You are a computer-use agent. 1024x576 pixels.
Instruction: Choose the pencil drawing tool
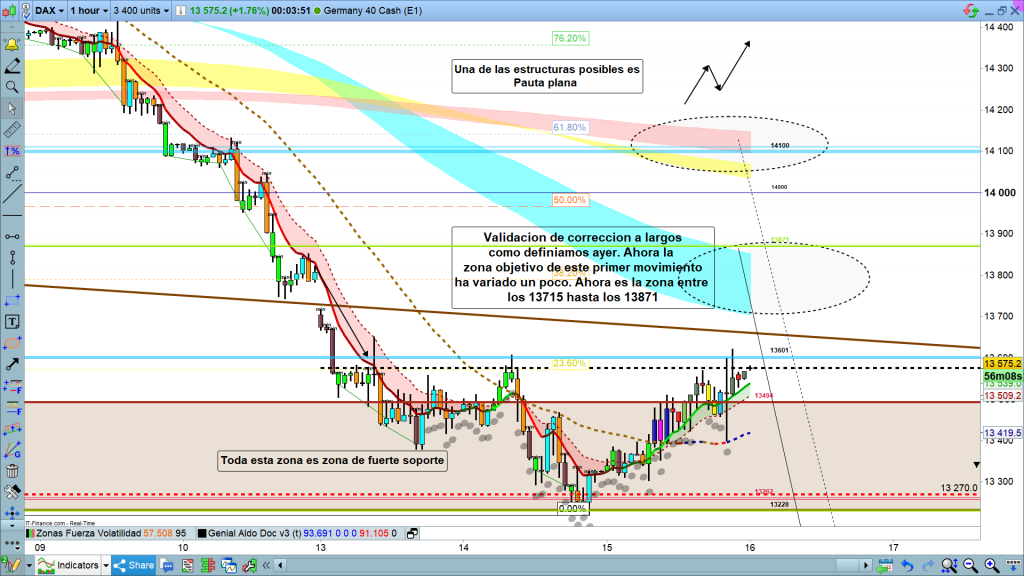[12, 66]
